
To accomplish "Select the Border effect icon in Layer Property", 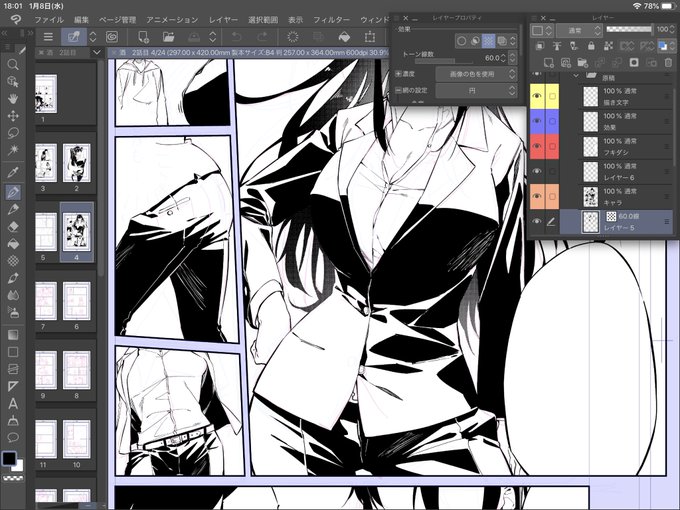I will coord(462,41).
